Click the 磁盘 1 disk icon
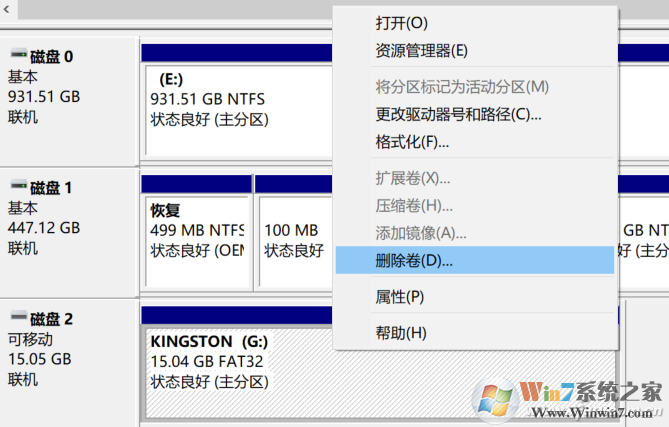Screen dimensions: 669x427 click(18, 187)
